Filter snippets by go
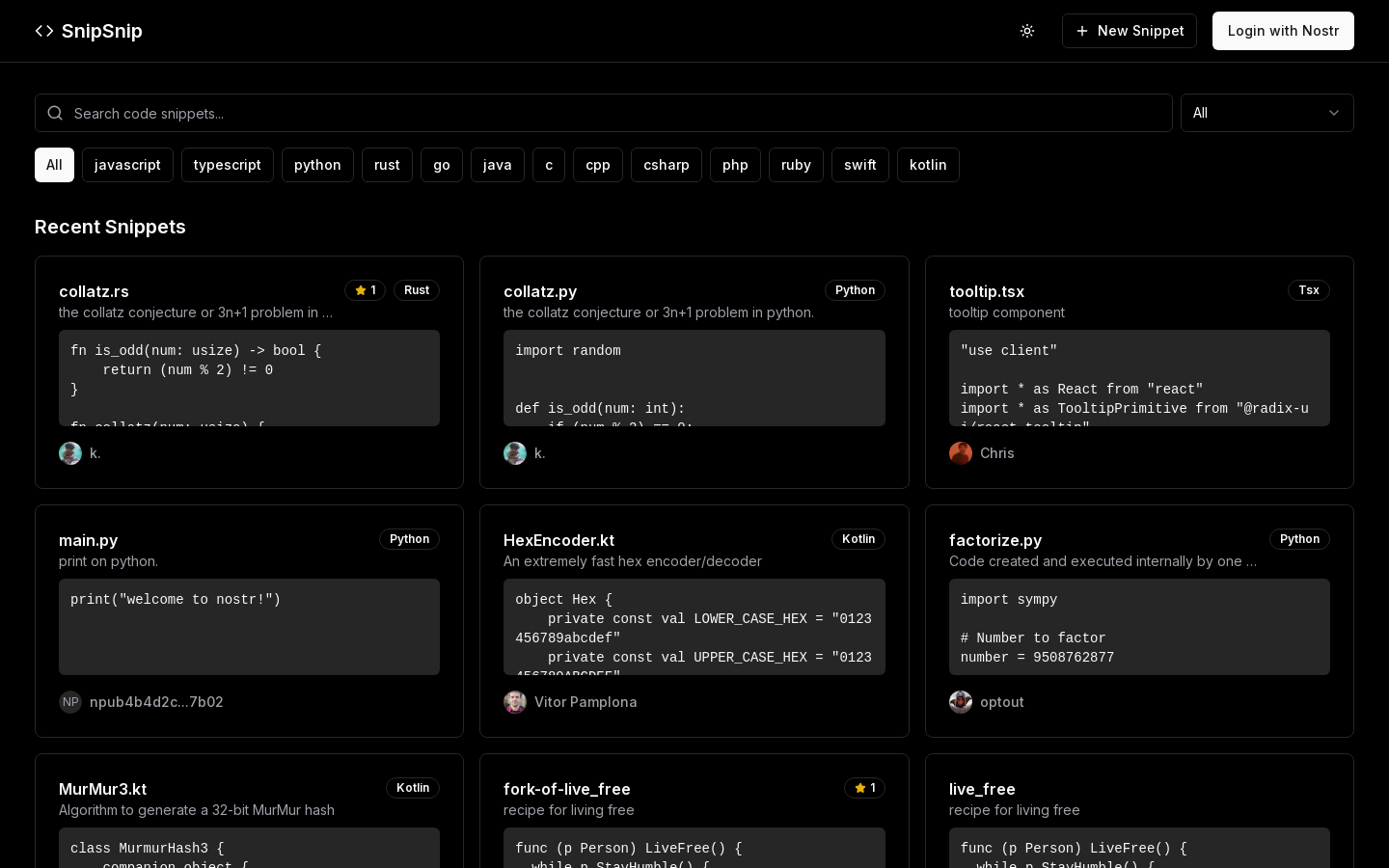 click(442, 165)
